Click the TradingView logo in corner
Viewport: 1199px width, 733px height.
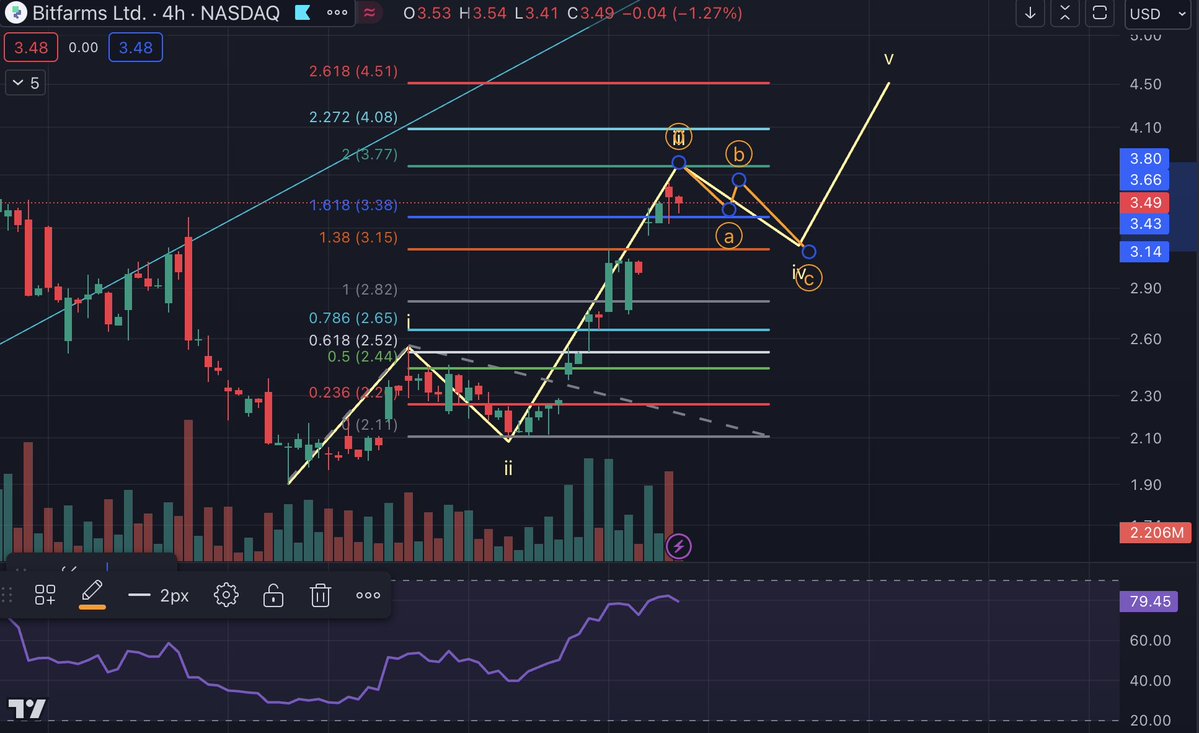coord(27,709)
